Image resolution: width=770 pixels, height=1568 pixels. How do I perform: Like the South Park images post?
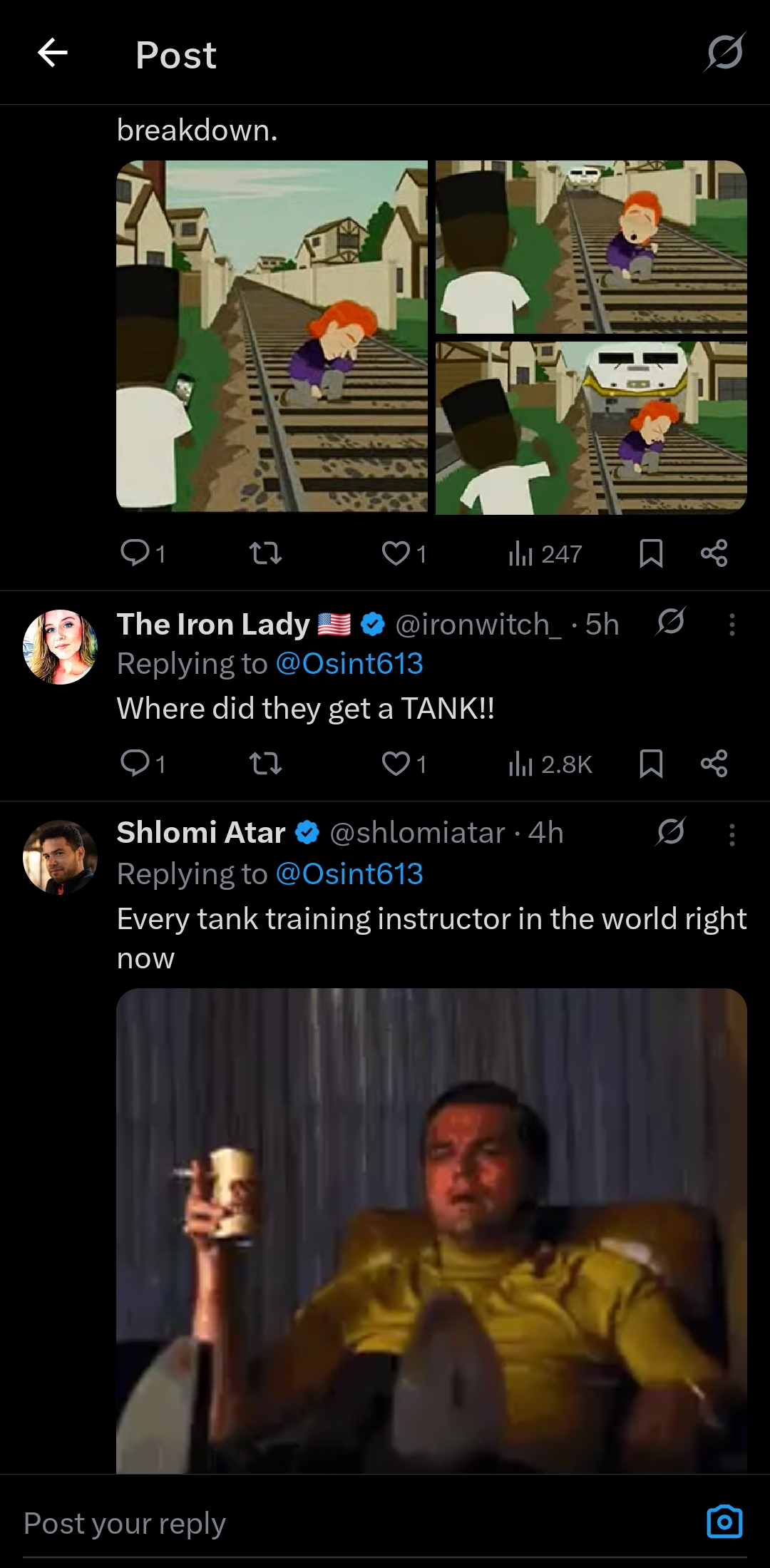coord(396,553)
